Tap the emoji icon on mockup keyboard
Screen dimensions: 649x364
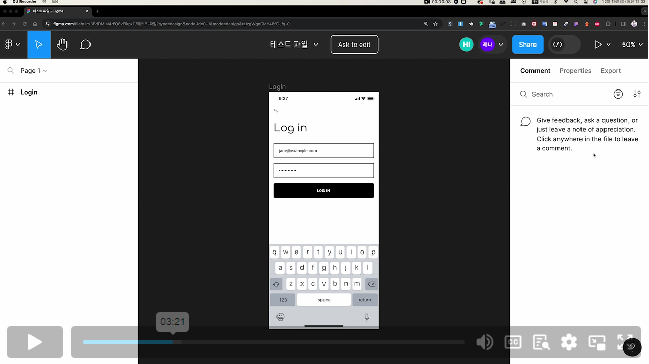click(280, 317)
